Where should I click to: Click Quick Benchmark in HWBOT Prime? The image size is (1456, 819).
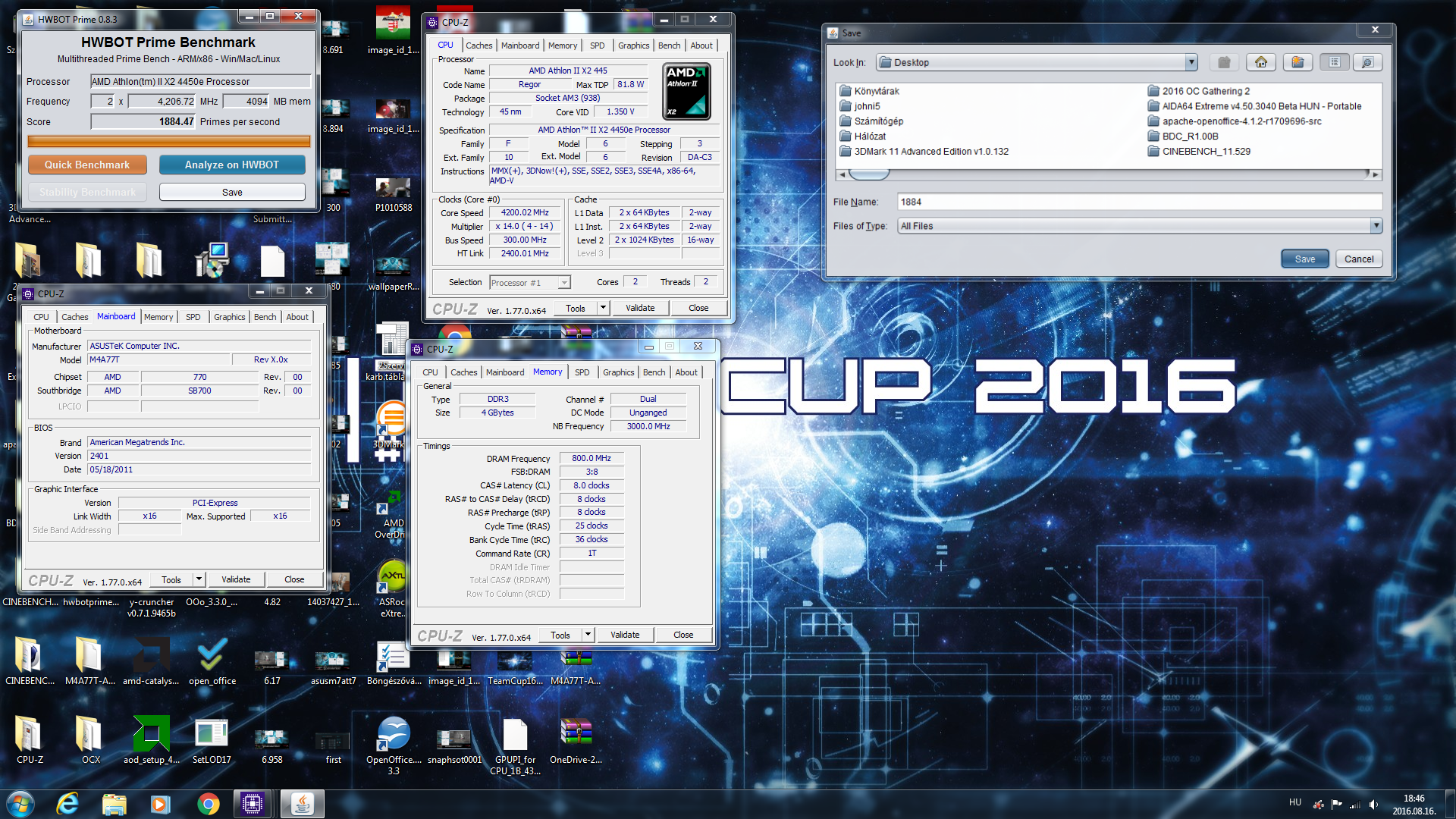87,165
